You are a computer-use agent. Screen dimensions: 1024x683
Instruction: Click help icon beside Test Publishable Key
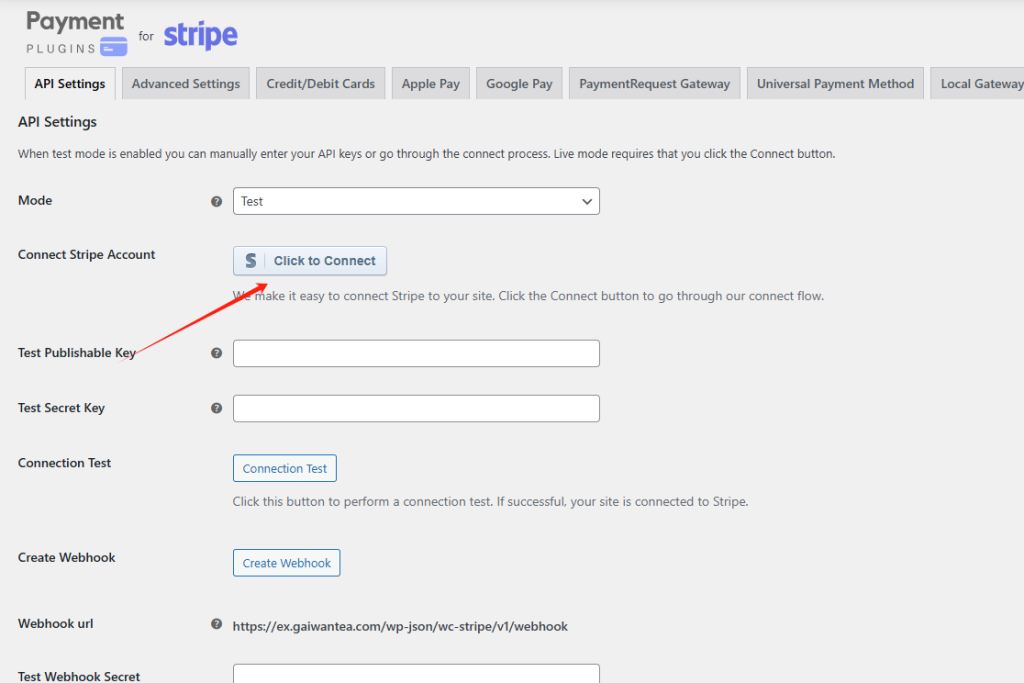pyautogui.click(x=216, y=353)
